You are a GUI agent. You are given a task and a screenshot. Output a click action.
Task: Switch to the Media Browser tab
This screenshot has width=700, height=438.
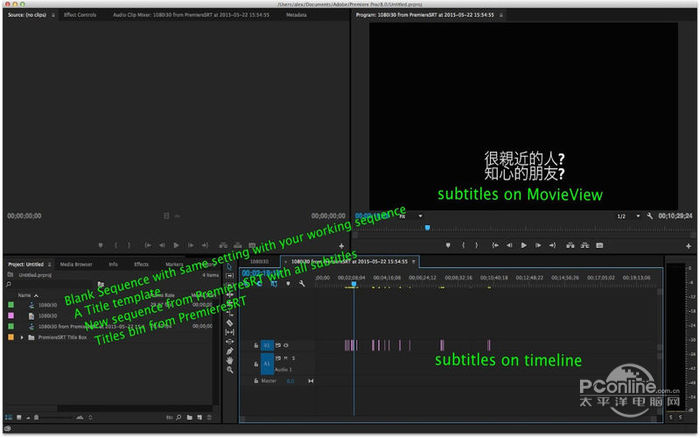[x=76, y=264]
